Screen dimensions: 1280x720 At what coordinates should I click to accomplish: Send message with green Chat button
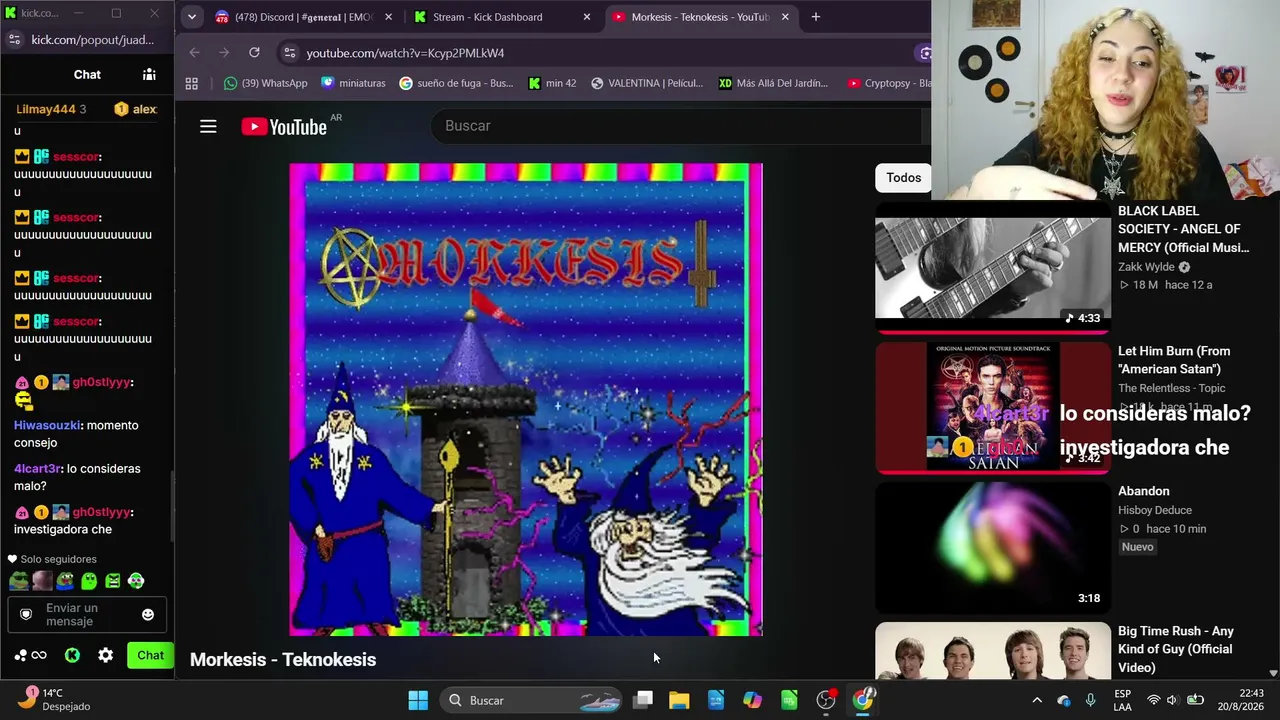click(150, 655)
